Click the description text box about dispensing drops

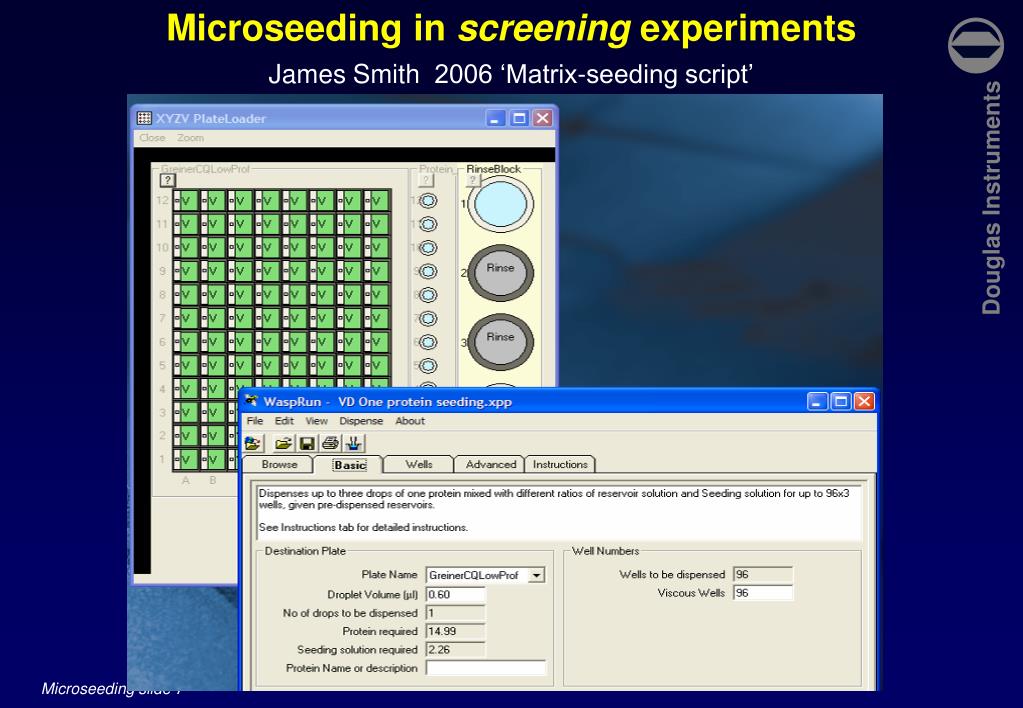pyautogui.click(x=559, y=511)
